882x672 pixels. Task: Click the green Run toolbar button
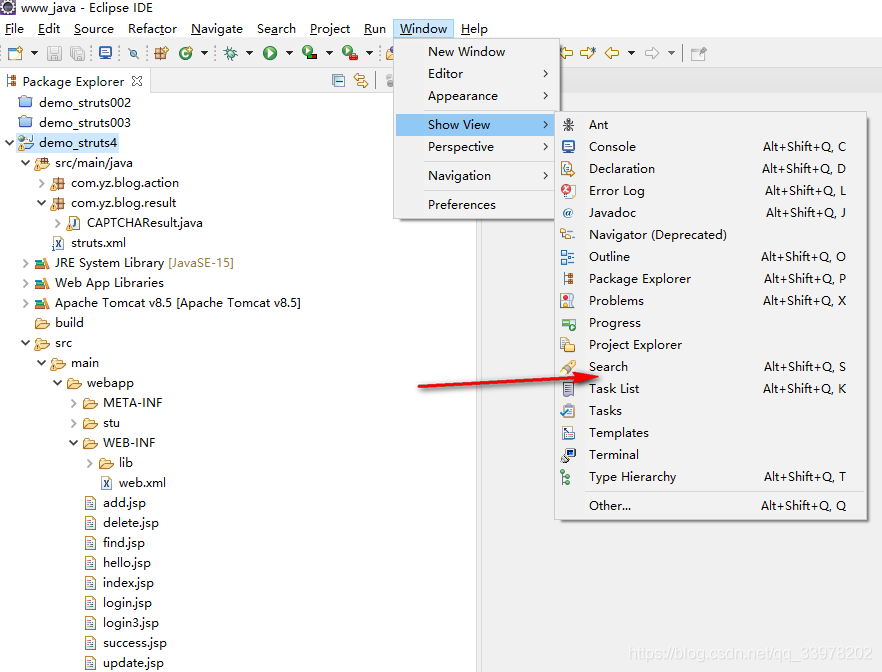pyautogui.click(x=270, y=53)
